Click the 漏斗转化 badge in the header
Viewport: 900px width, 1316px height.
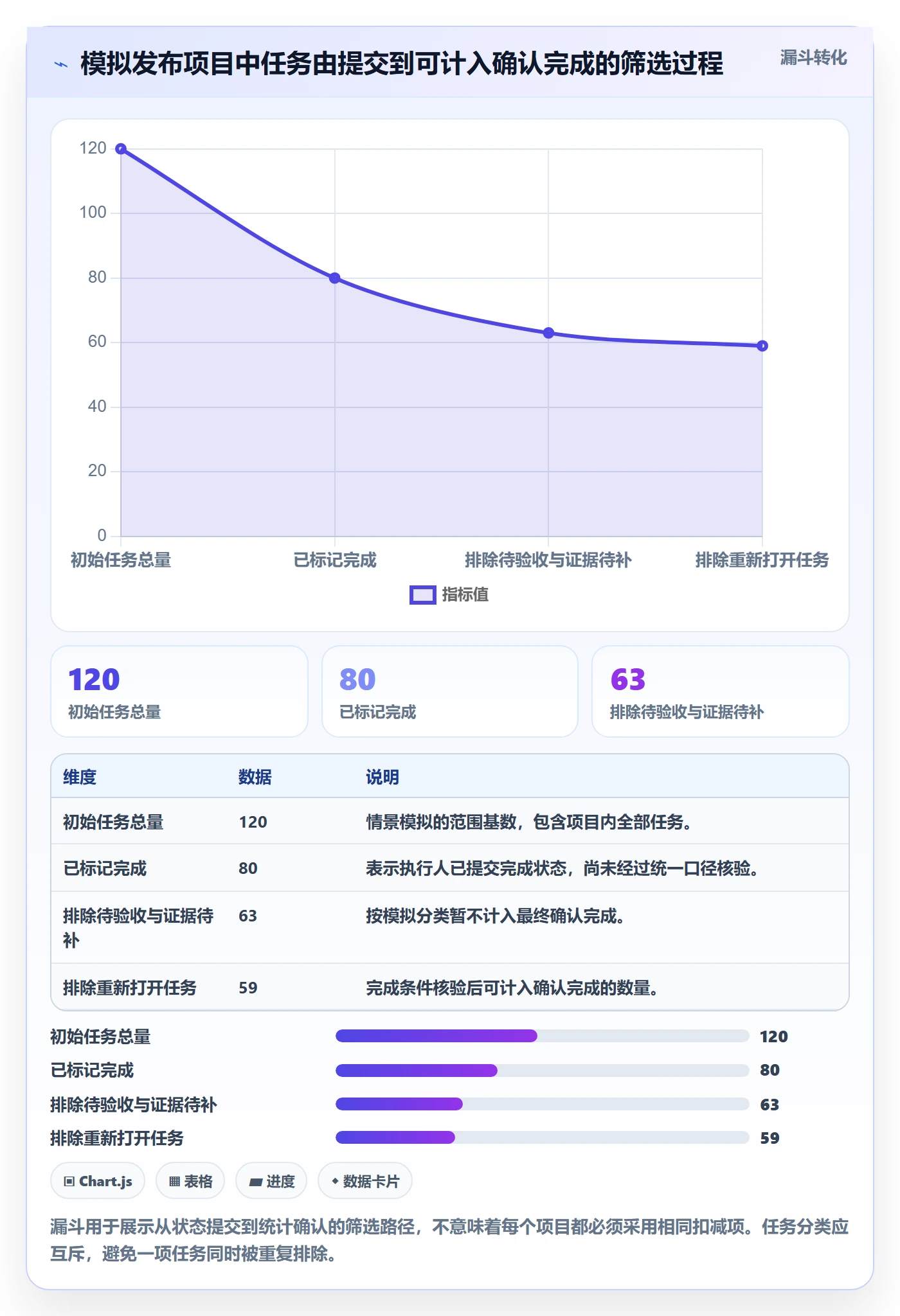click(813, 58)
